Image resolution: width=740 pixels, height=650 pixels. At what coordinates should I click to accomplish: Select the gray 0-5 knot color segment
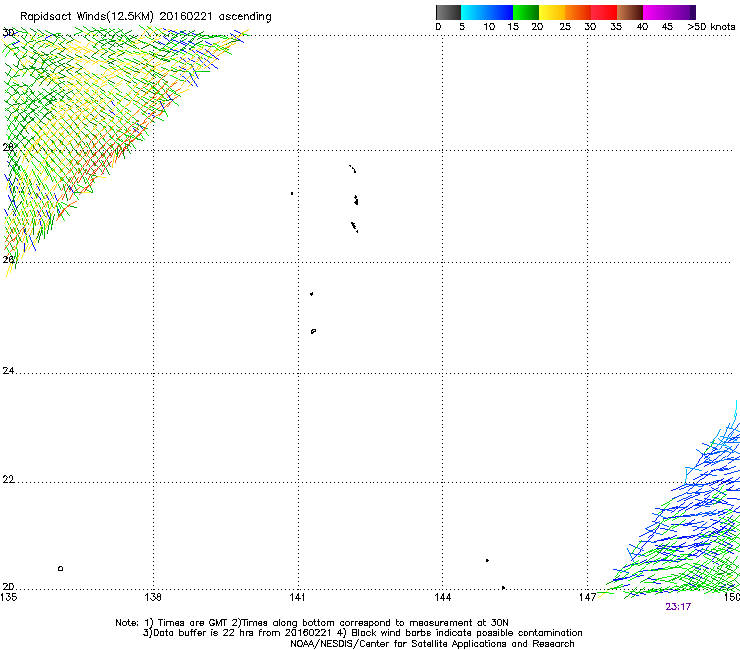(448, 12)
